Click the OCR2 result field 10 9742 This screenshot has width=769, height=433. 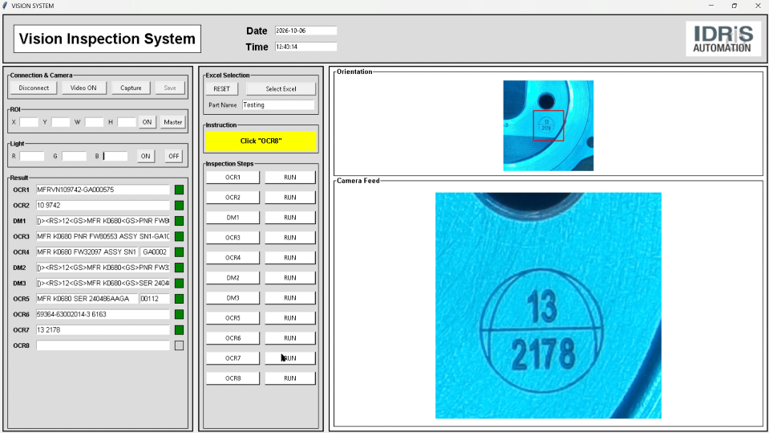point(103,205)
